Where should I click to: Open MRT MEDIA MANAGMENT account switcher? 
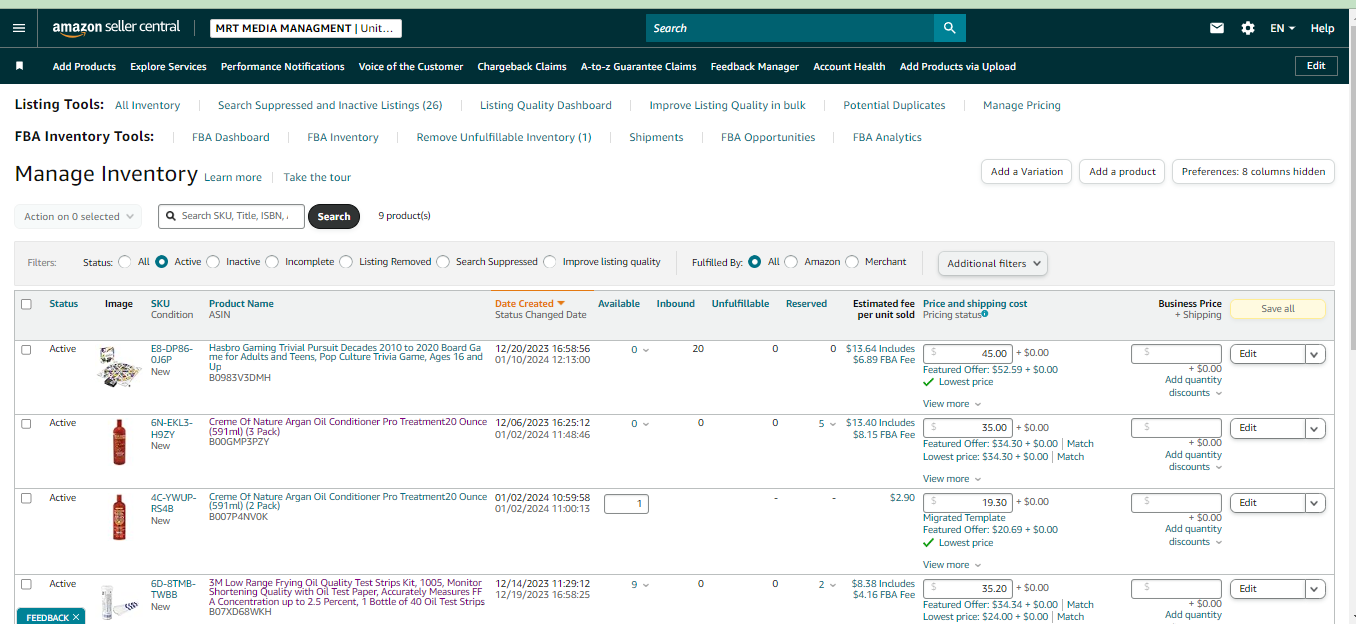coord(306,28)
